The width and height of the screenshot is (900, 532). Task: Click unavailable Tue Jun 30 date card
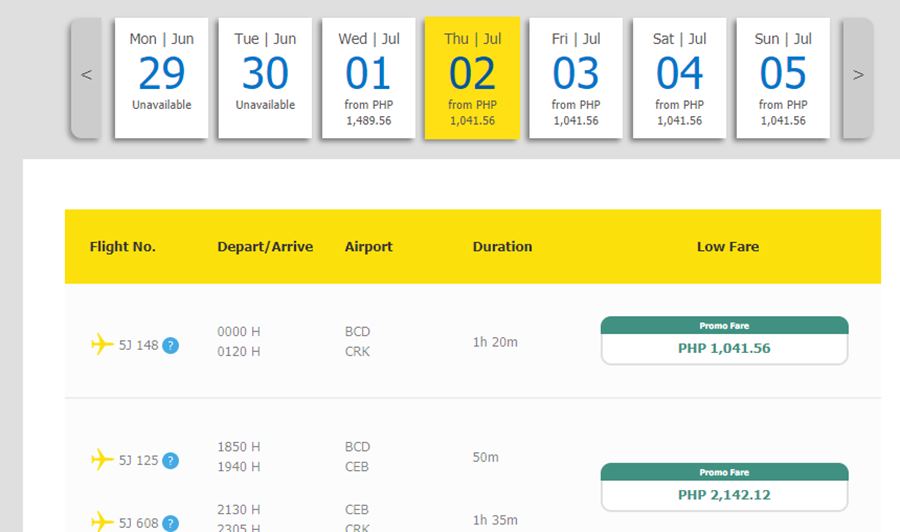pyautogui.click(x=265, y=77)
